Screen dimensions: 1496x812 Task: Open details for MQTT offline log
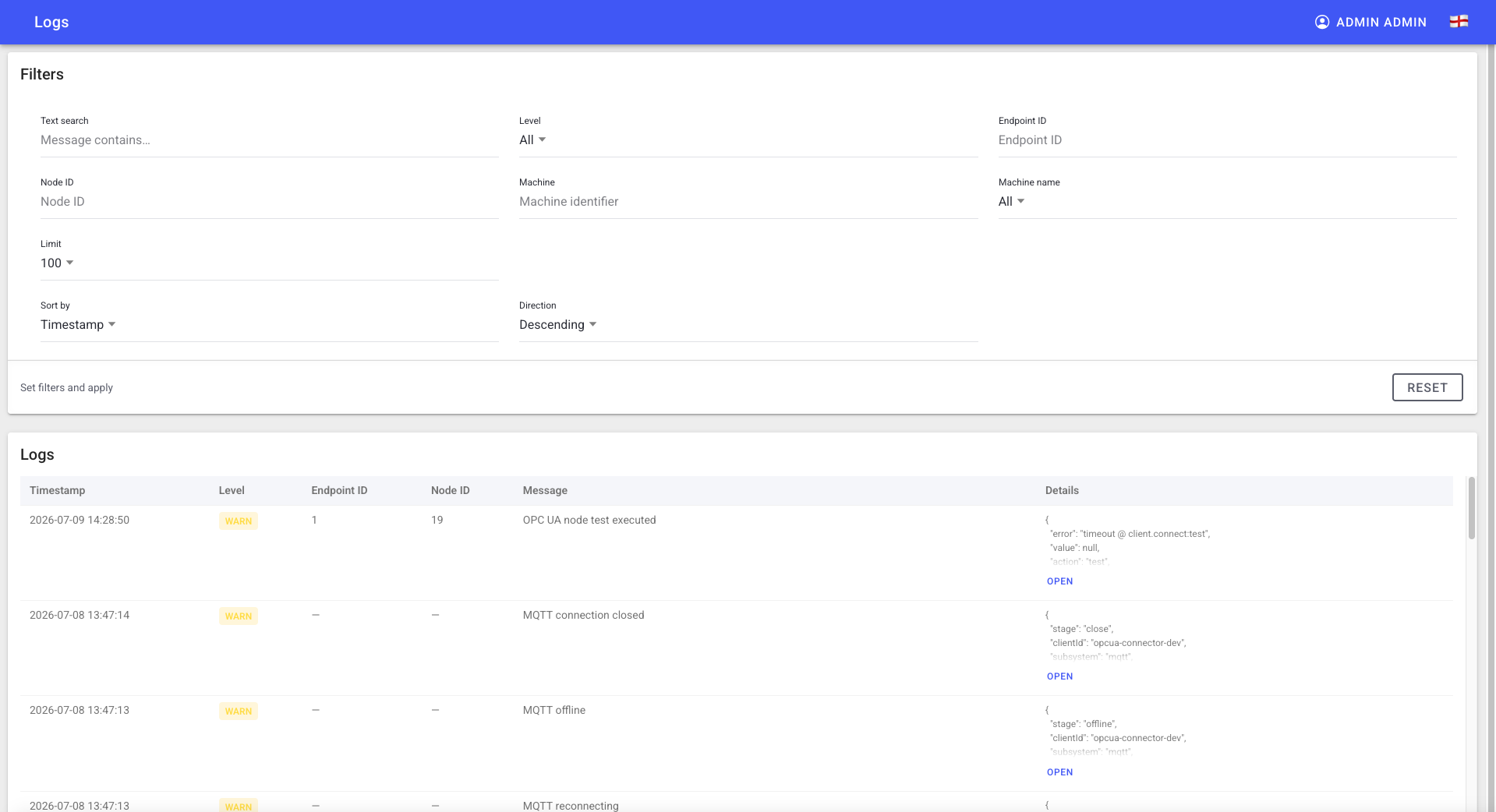pyautogui.click(x=1059, y=772)
